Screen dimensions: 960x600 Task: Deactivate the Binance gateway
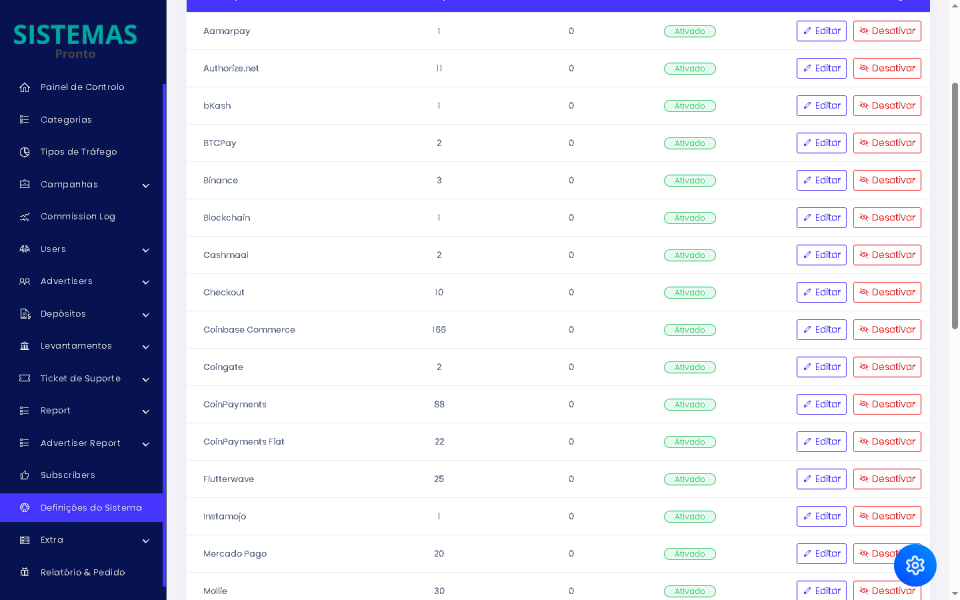887,181
